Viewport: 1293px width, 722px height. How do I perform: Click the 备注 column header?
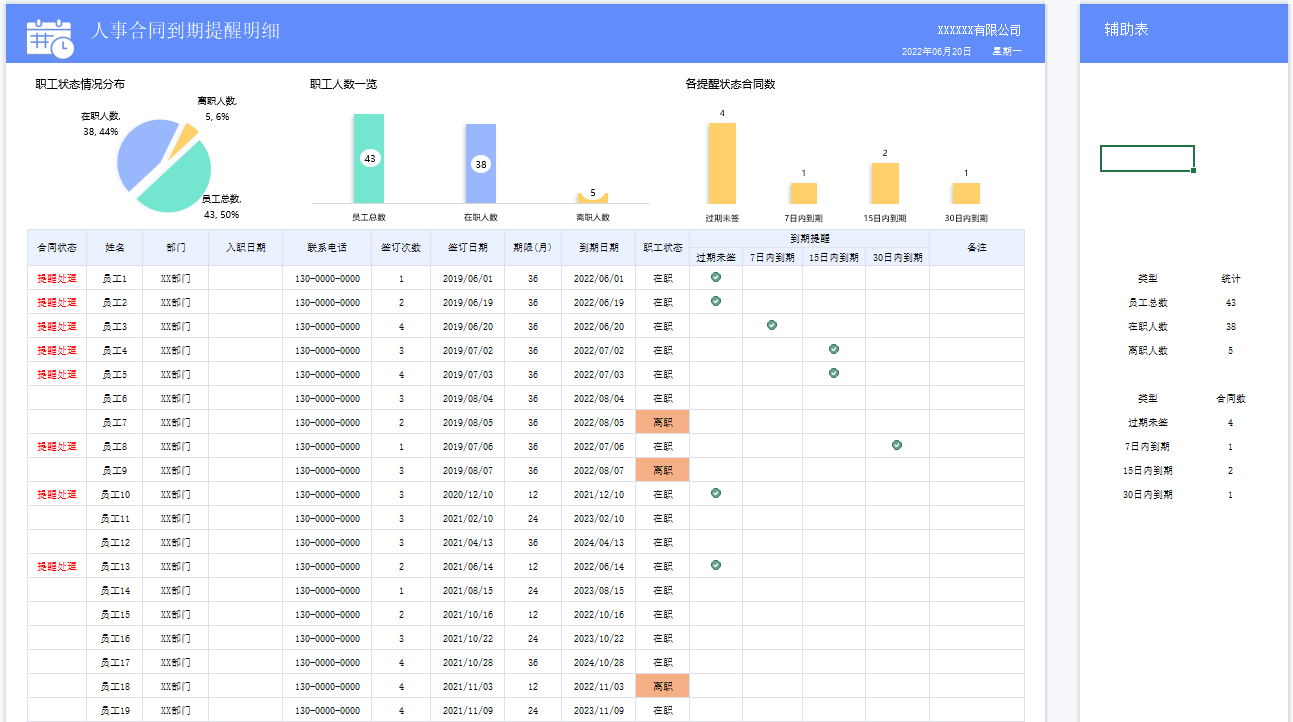pos(977,248)
